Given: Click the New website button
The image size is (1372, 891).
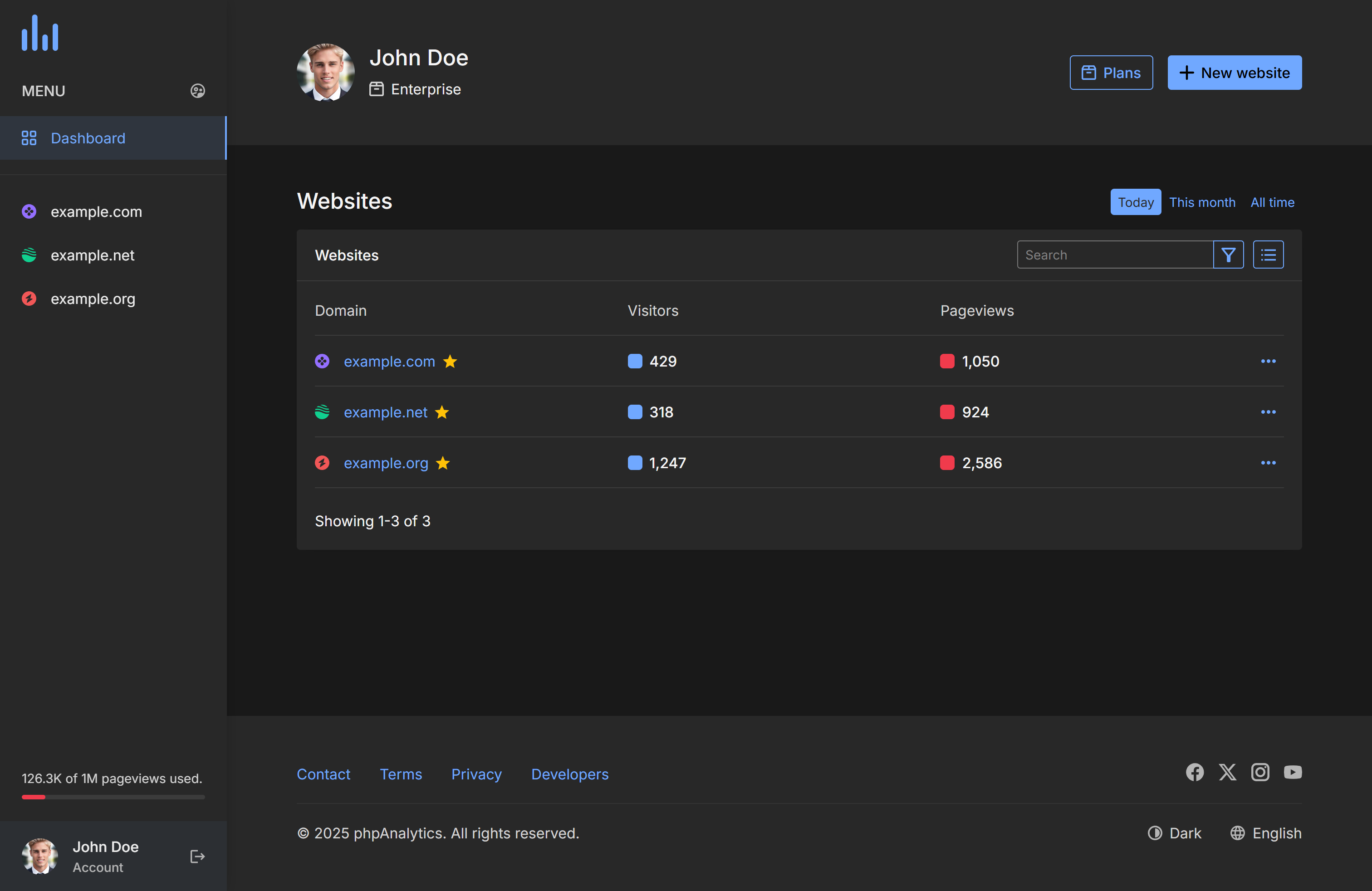Looking at the screenshot, I should pos(1234,73).
